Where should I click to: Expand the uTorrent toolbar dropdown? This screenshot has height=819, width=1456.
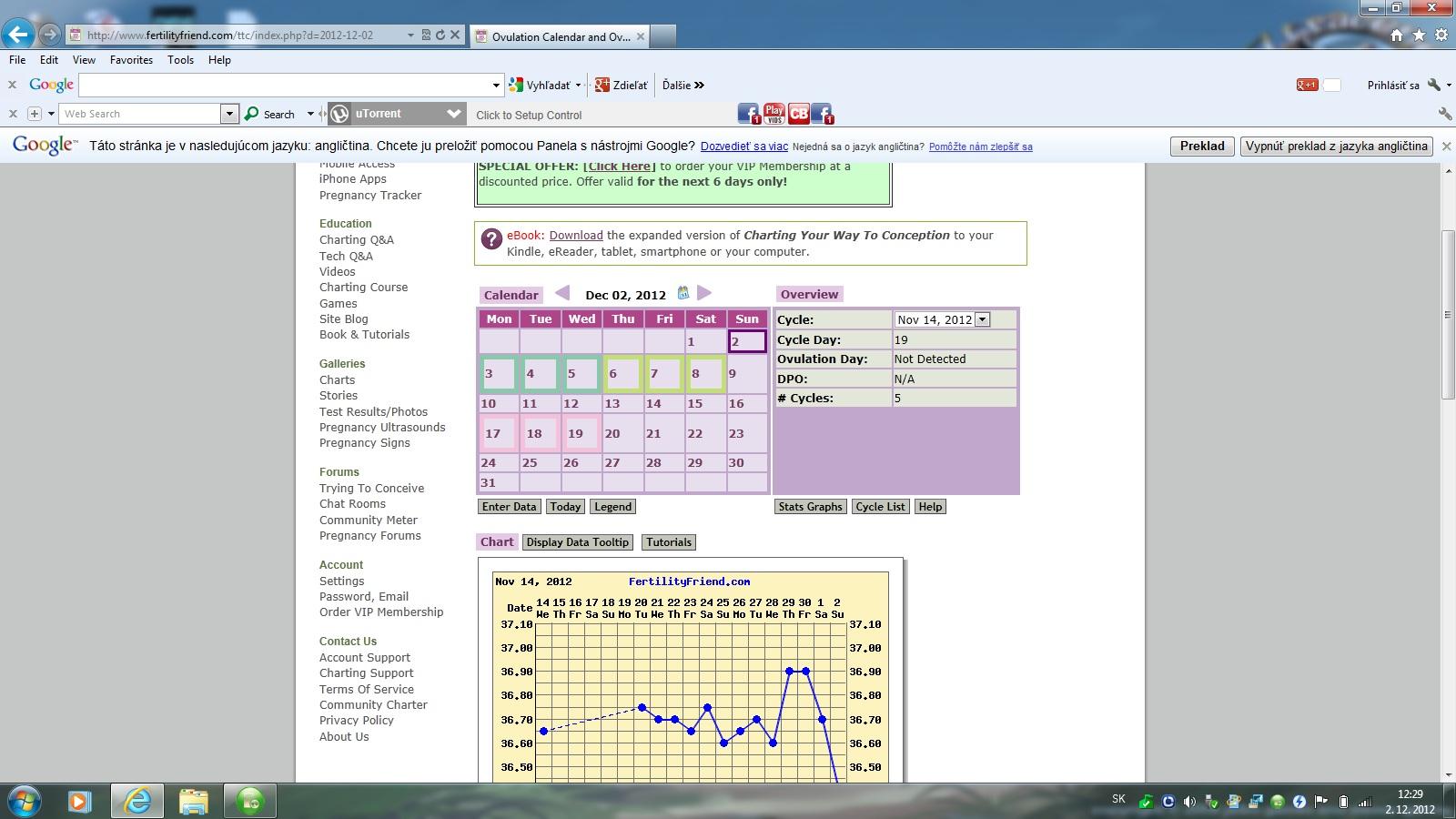pos(454,114)
